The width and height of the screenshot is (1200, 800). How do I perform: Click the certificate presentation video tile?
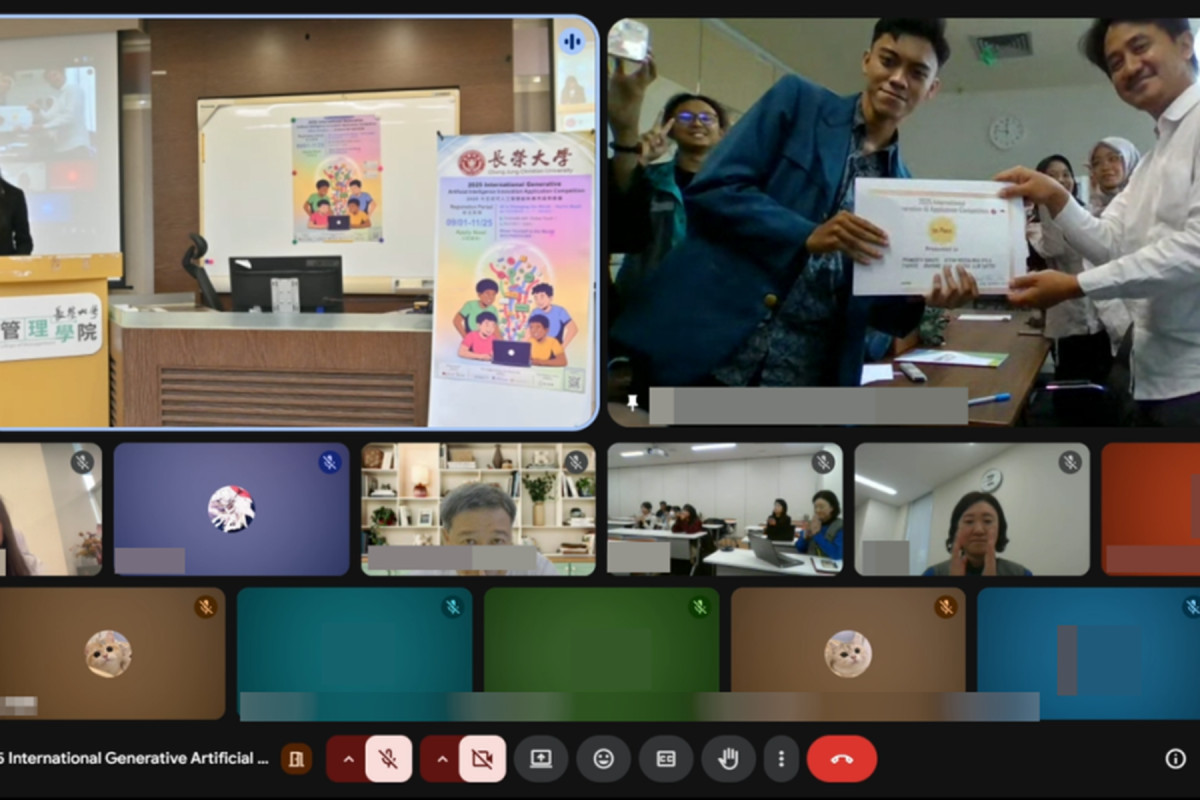point(903,220)
